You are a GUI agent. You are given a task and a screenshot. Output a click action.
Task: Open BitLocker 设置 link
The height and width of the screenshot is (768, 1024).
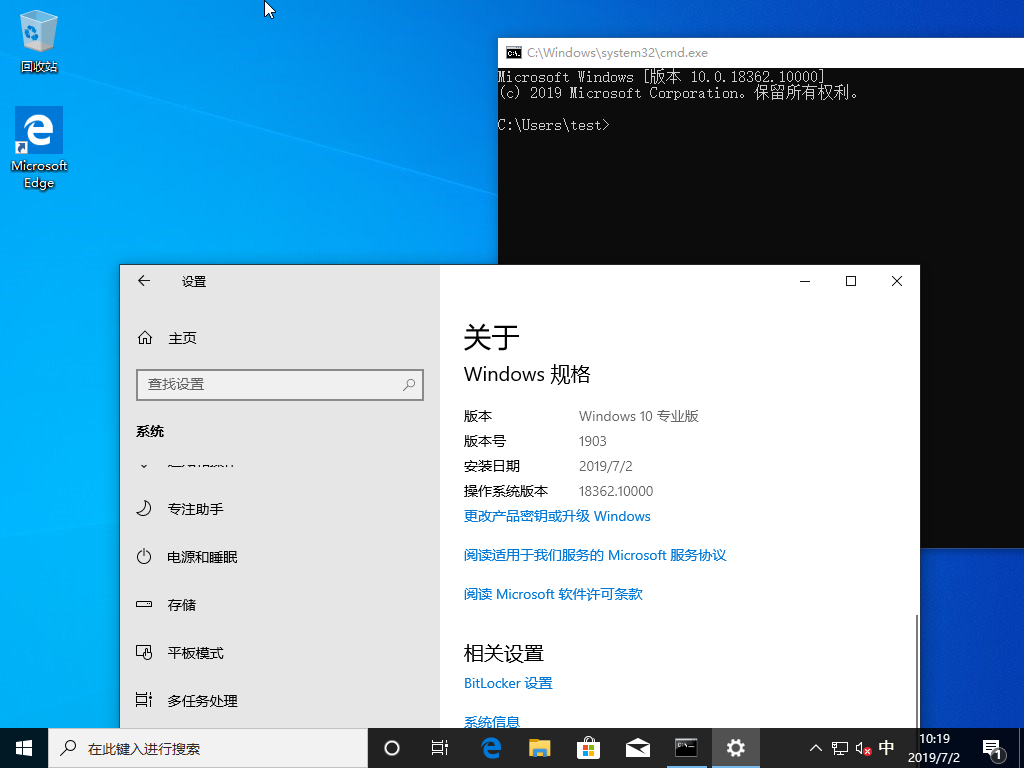(x=508, y=683)
